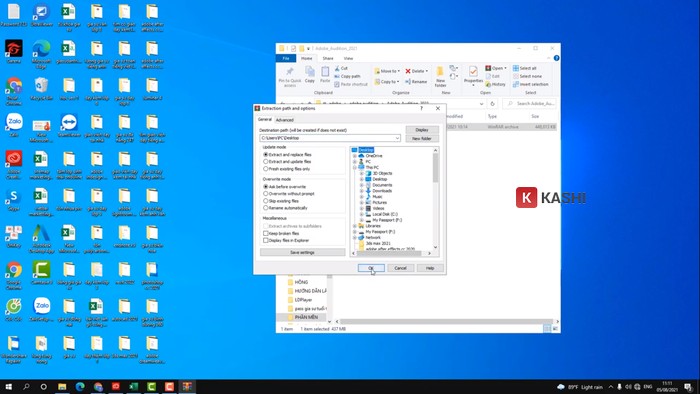Open Move to dropdown in Explorer ribbon
The width and height of the screenshot is (700, 394).
pyautogui.click(x=387, y=71)
